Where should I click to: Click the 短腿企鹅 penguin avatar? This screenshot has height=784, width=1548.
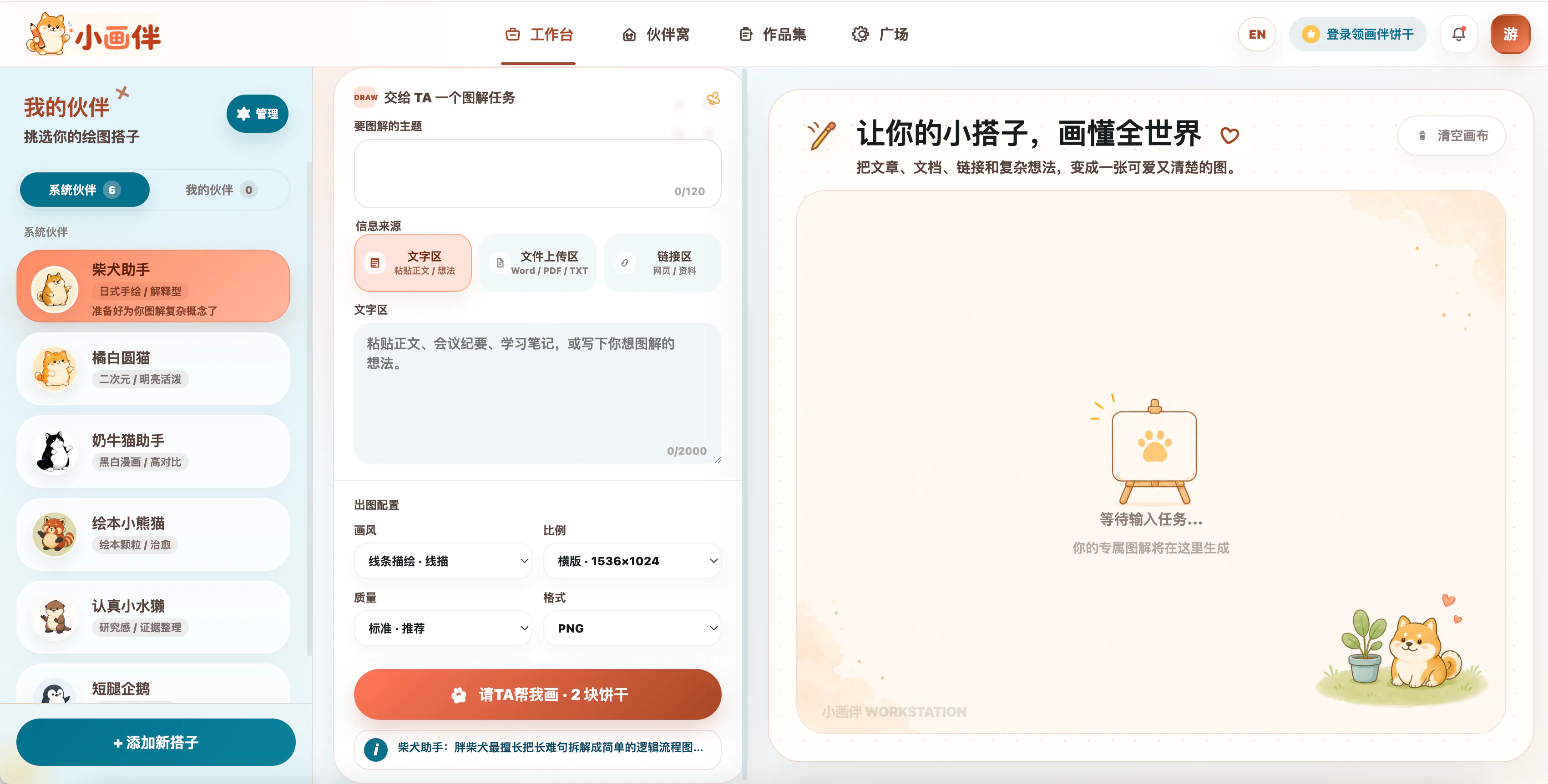[x=55, y=691]
